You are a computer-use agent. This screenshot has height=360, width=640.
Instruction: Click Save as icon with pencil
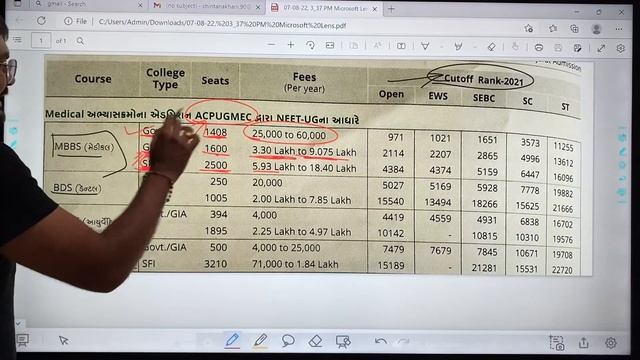pos(577,48)
